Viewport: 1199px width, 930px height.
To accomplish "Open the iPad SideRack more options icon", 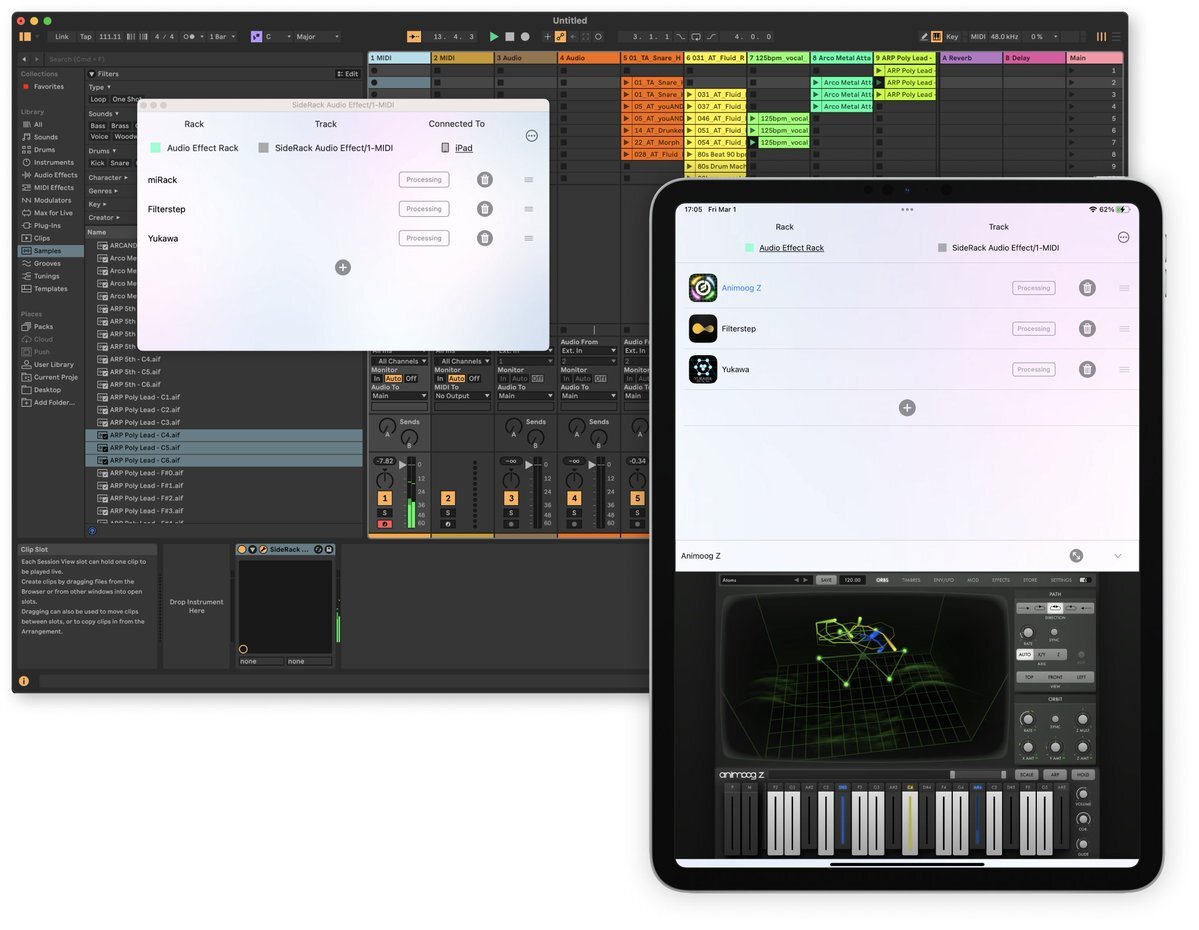I will [1123, 237].
